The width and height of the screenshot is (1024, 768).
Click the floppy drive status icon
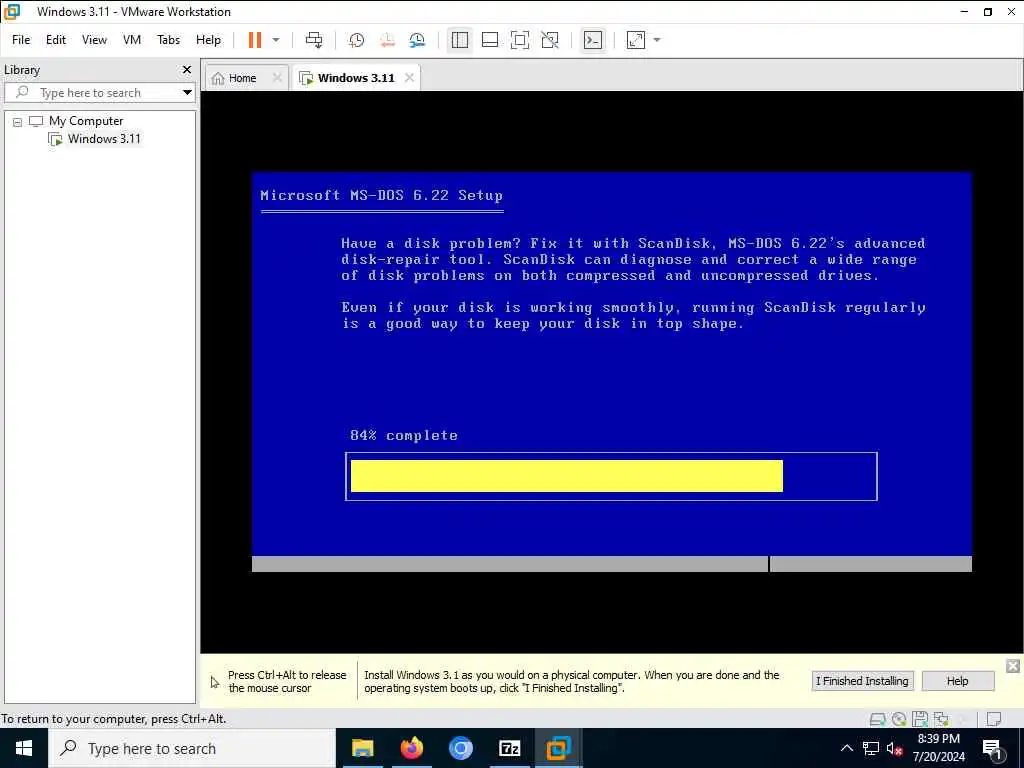tap(920, 719)
